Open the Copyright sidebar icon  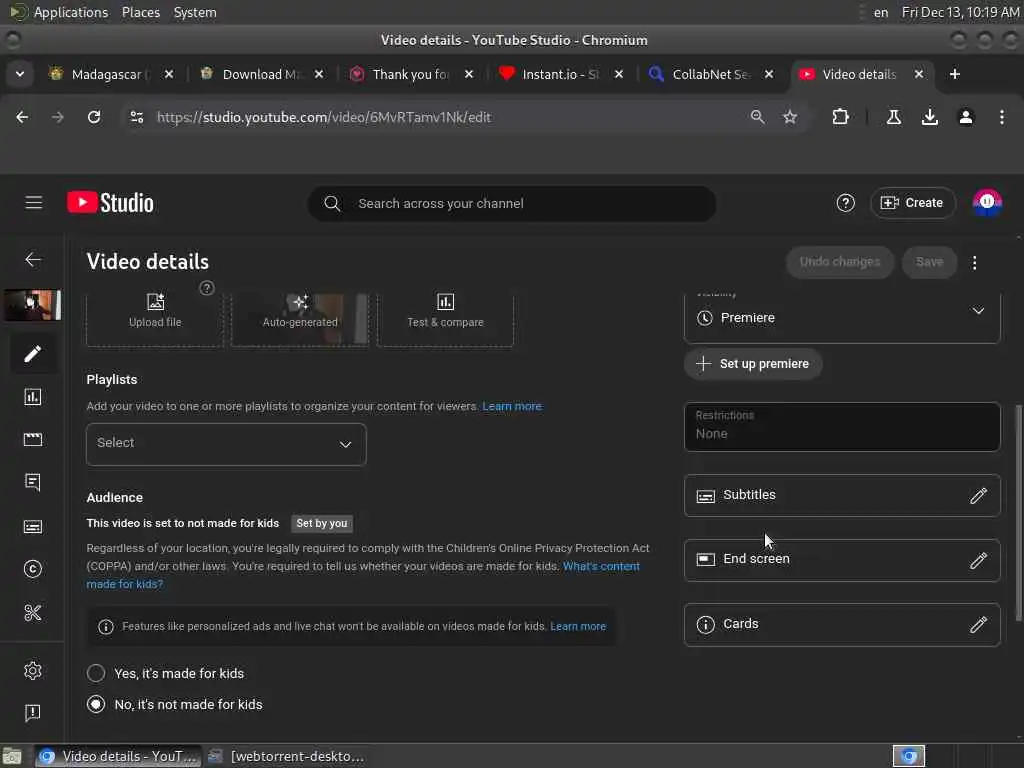point(33,569)
